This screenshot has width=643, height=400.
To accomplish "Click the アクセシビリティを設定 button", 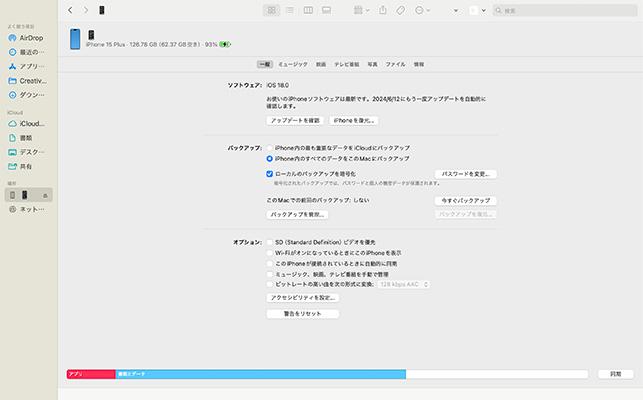I will click(x=303, y=298).
